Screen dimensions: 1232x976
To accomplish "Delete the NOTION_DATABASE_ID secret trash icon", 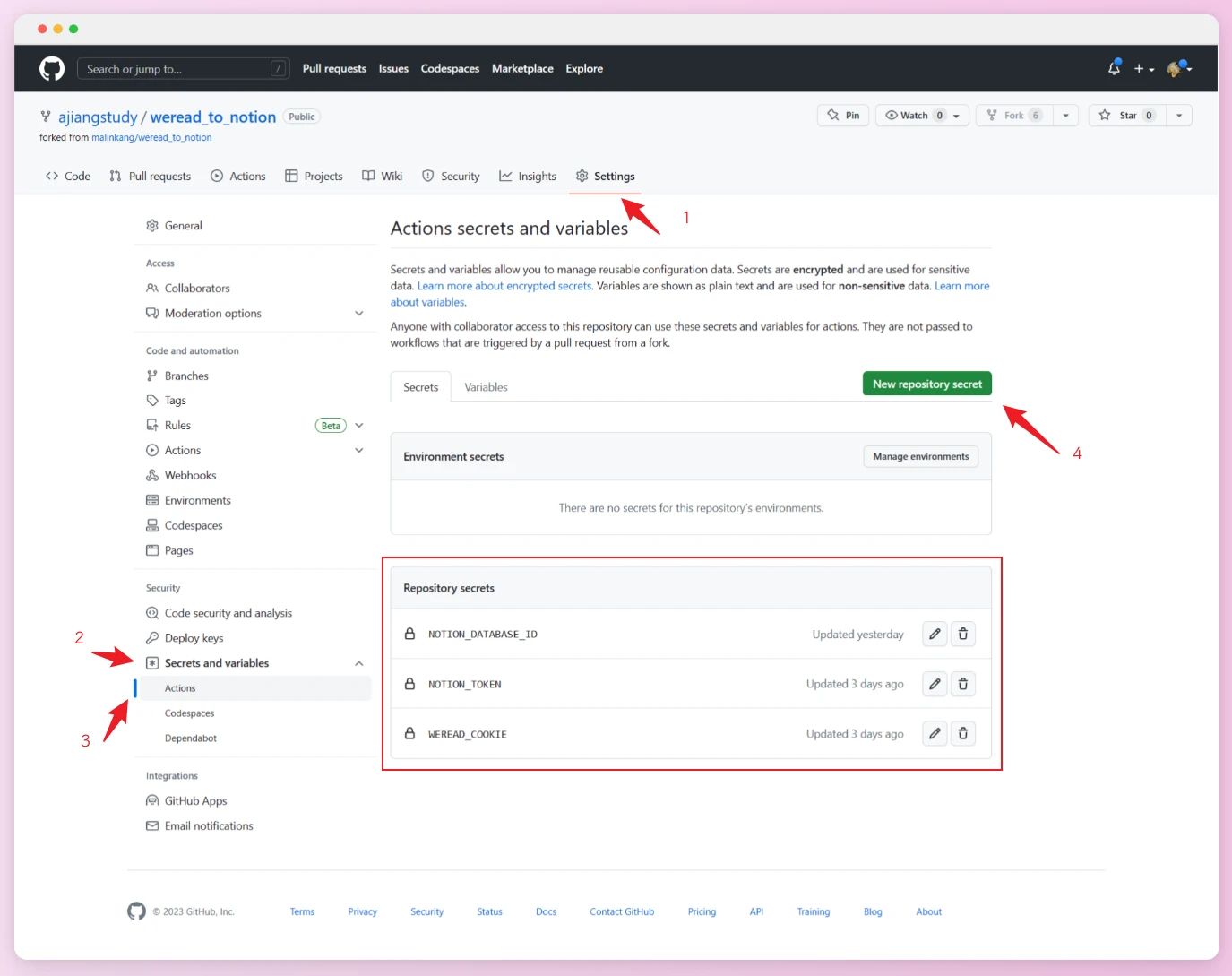I will tap(963, 634).
